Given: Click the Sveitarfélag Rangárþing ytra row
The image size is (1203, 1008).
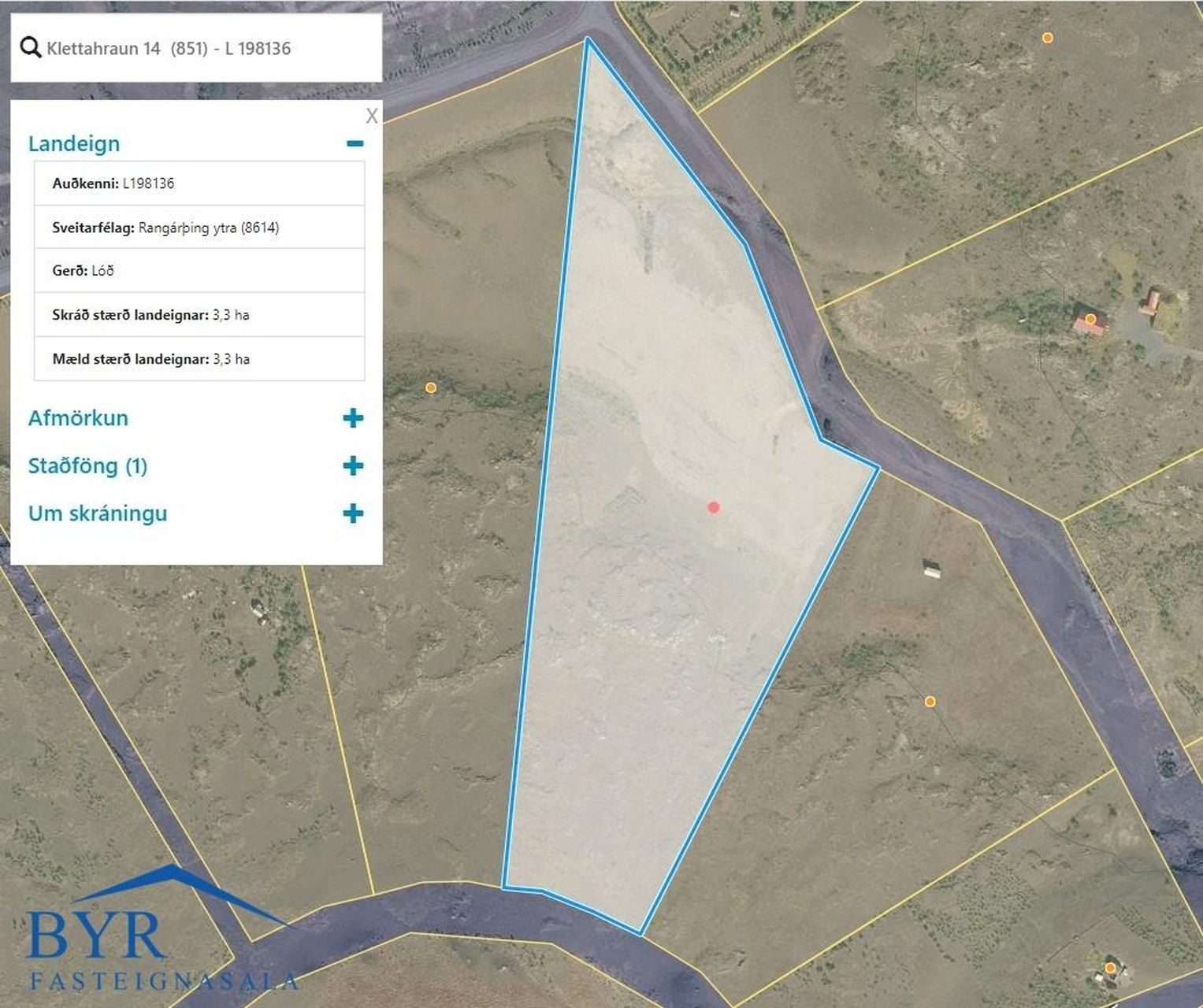Looking at the screenshot, I should click(x=199, y=228).
